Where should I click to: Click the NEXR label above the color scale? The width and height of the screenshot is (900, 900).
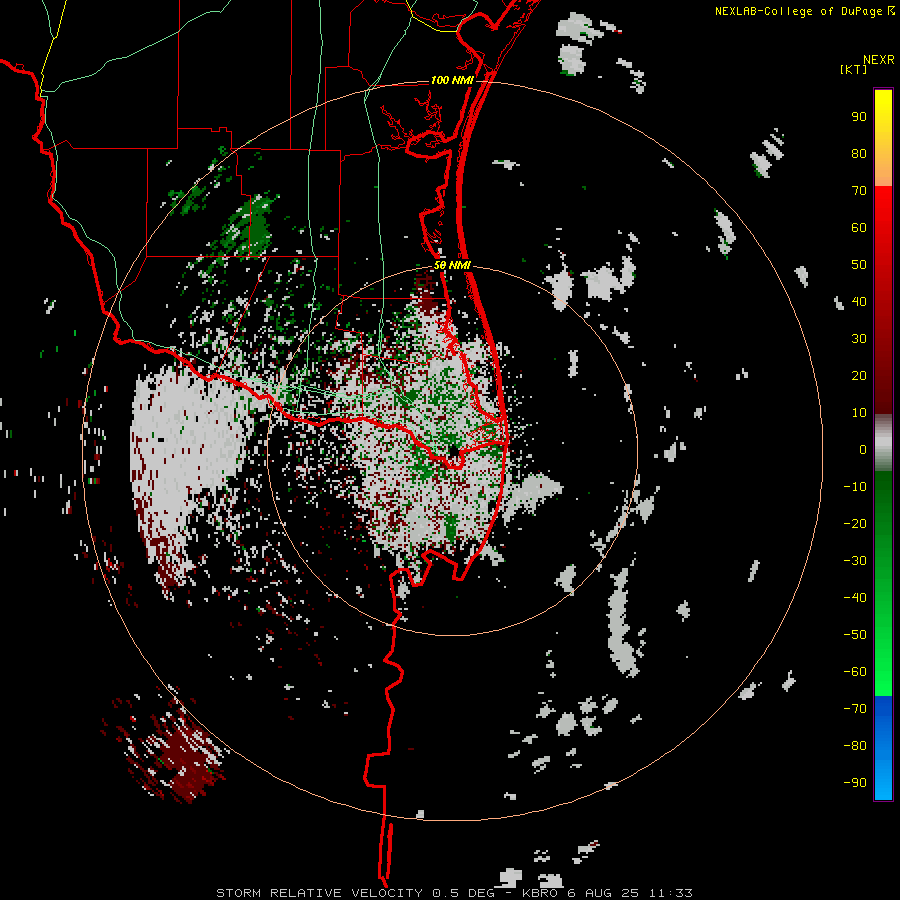pyautogui.click(x=878, y=60)
